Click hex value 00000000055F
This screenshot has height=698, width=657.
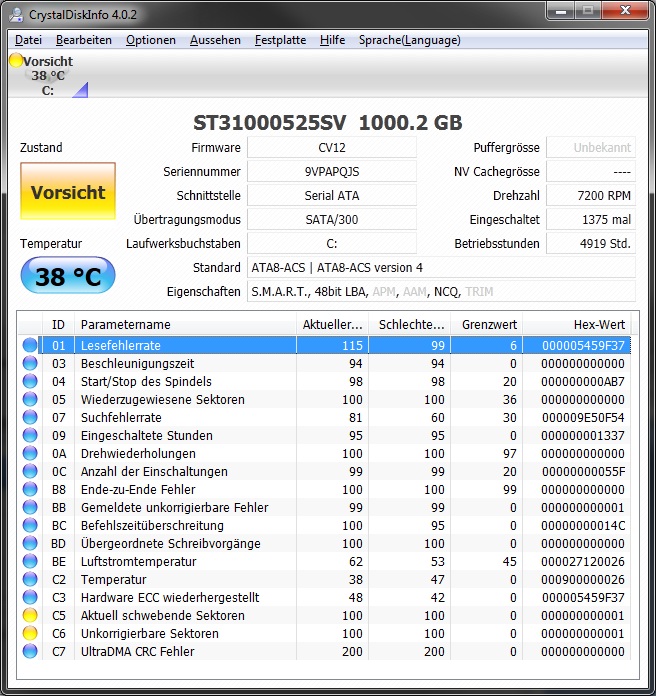tap(583, 471)
